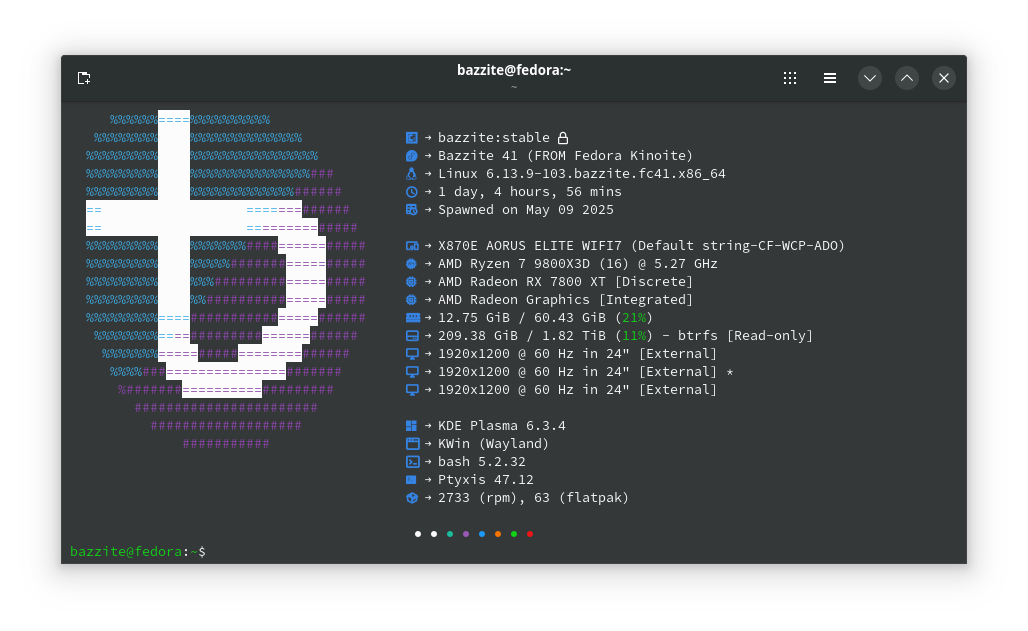Viewport: 1028px width, 631px height.
Task: Click the lock icon after bazzite:stable
Action: coord(563,138)
